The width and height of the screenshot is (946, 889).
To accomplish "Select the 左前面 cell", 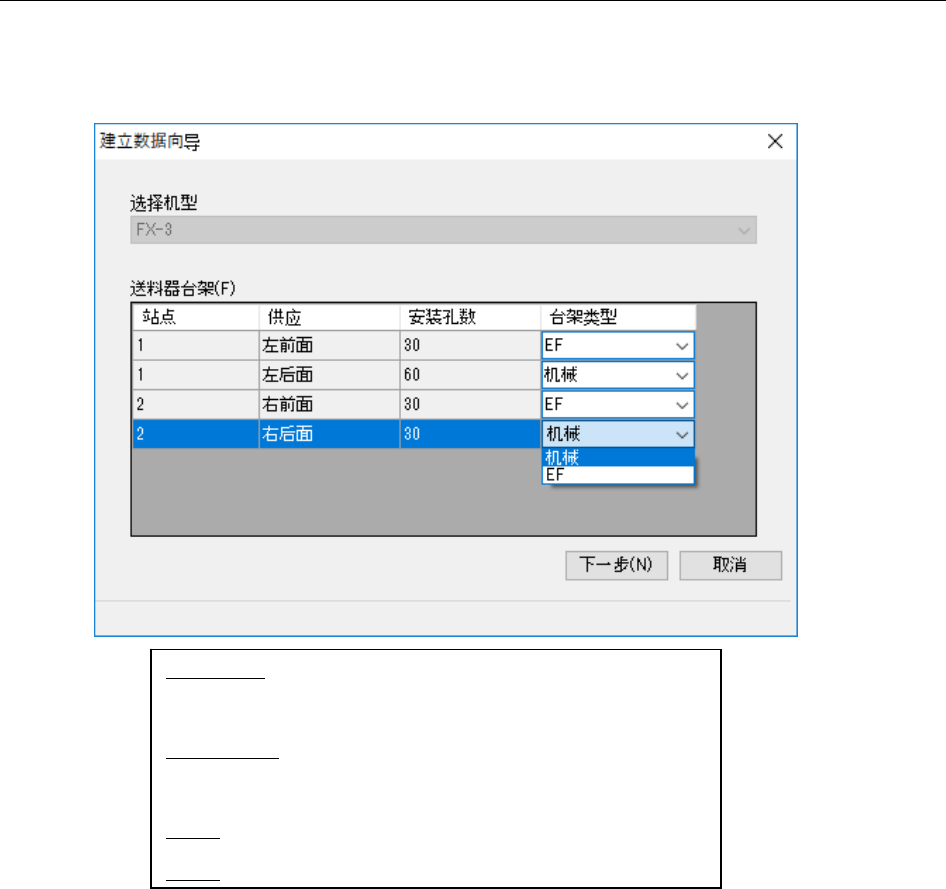I will pos(329,346).
